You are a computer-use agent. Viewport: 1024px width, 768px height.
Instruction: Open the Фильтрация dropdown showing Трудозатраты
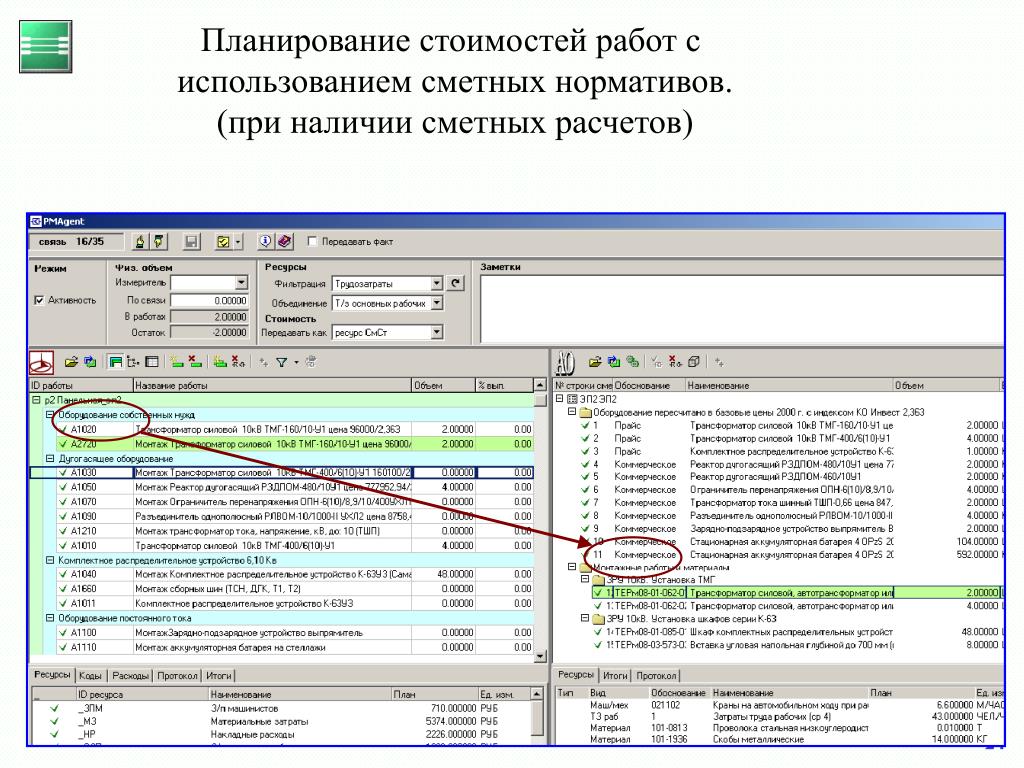436,283
